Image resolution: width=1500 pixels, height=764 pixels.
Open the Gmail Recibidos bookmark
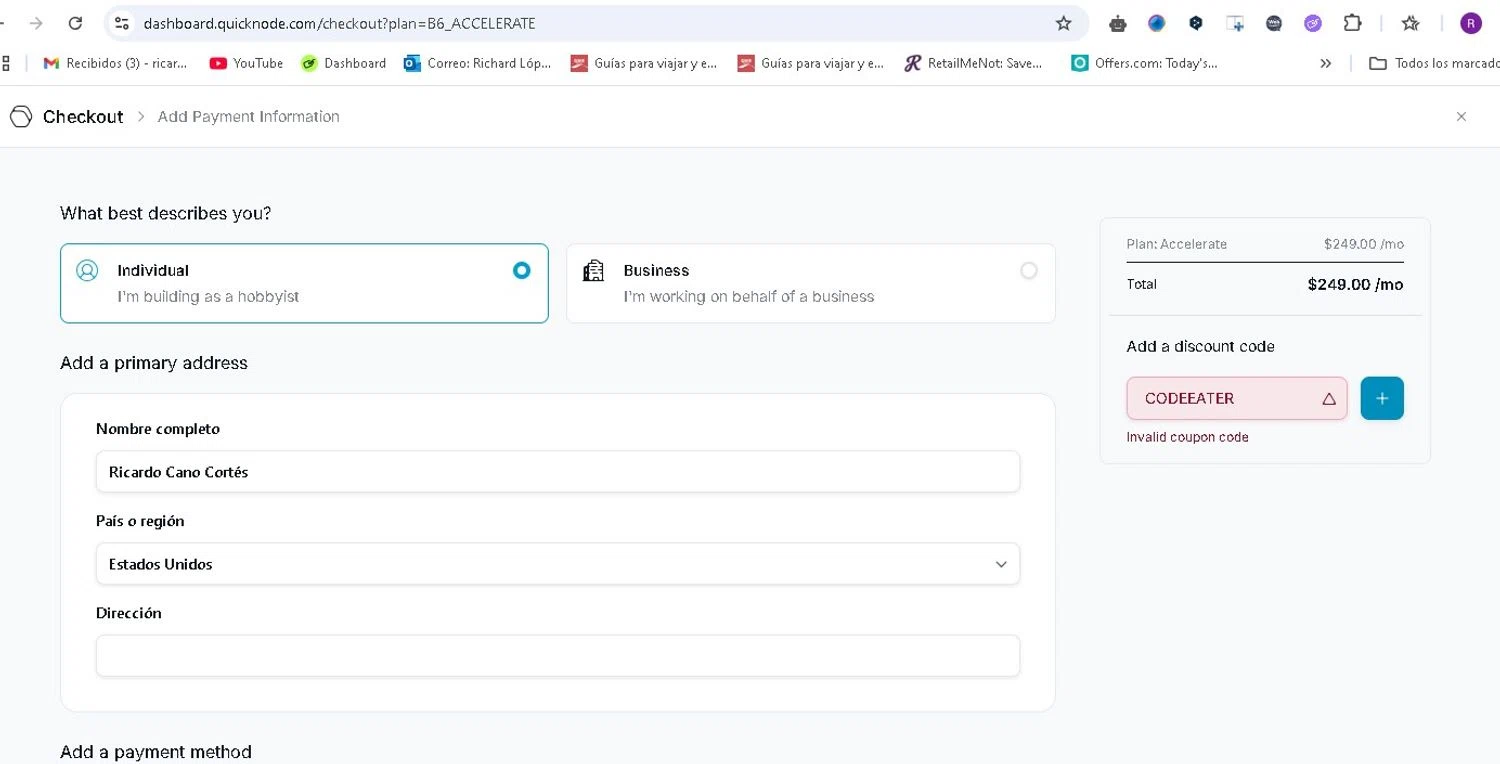click(115, 63)
